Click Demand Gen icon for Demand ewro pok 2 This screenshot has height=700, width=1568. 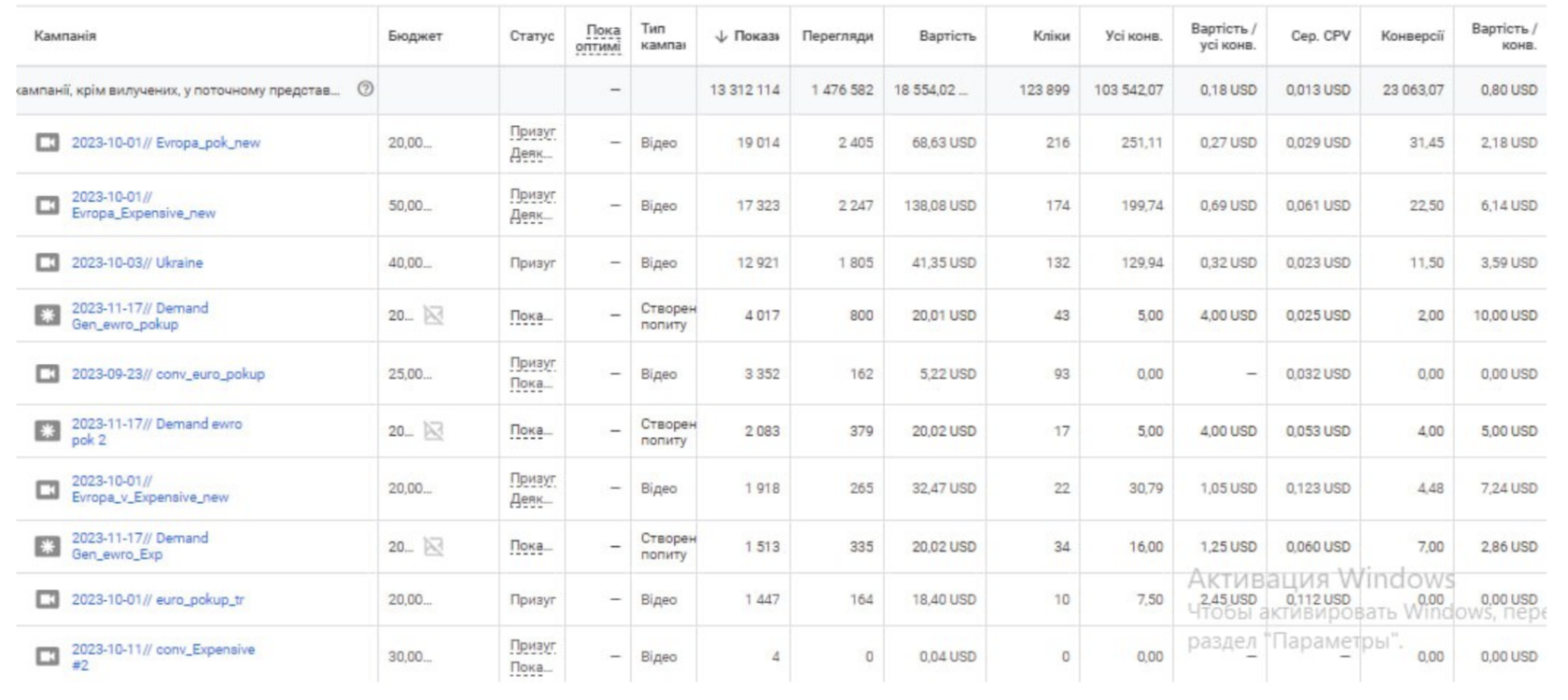(x=48, y=431)
